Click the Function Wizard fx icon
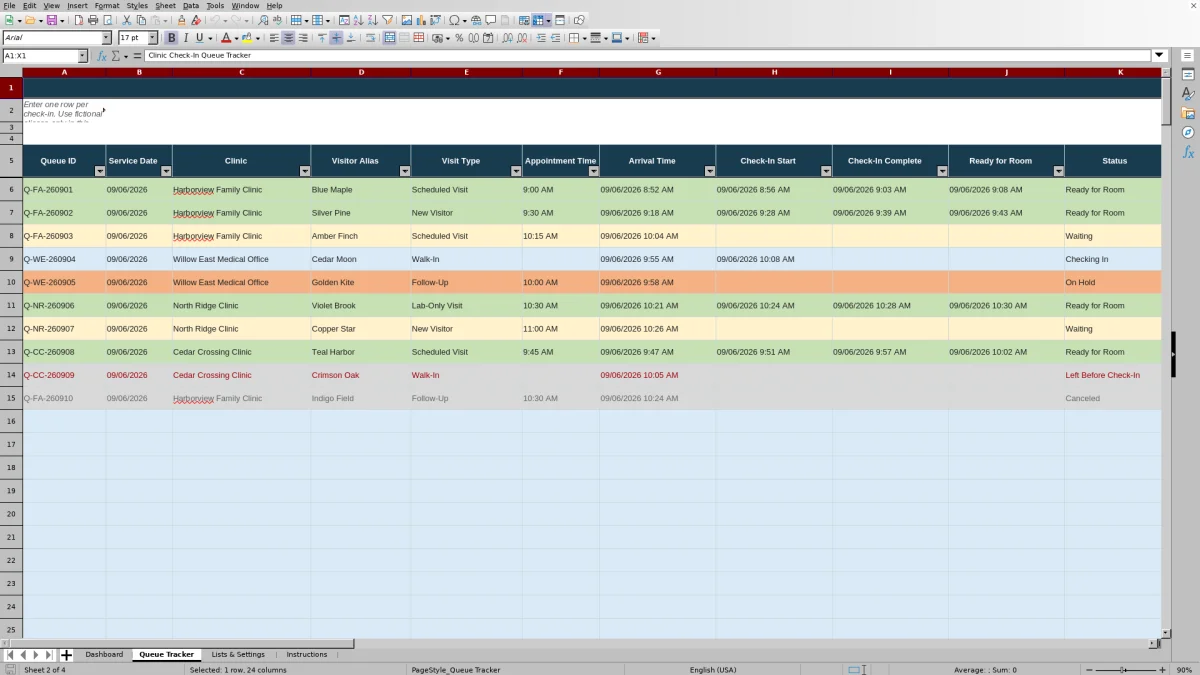Screen dimensions: 1200x675 coord(101,56)
